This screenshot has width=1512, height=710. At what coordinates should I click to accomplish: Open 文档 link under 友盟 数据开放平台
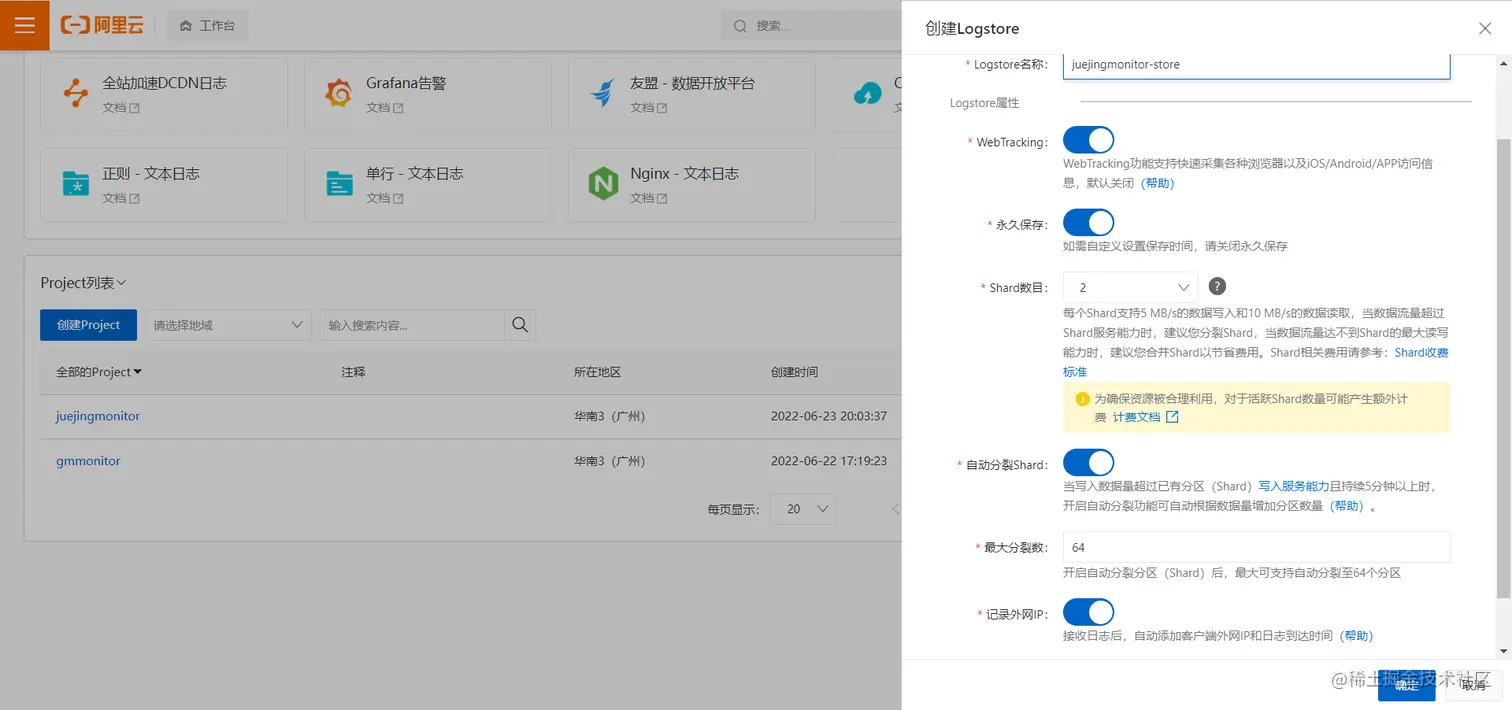(x=649, y=108)
